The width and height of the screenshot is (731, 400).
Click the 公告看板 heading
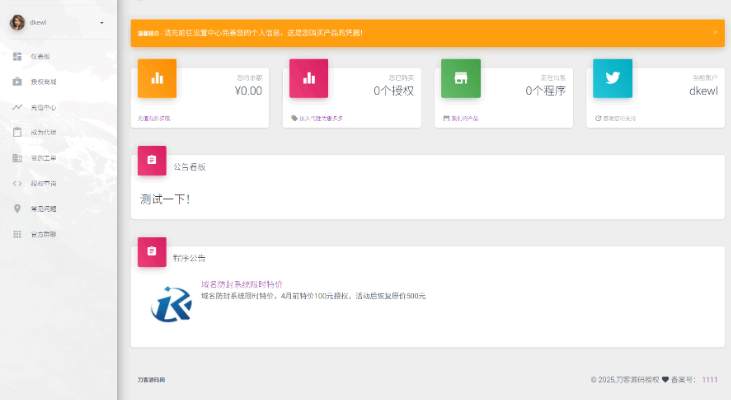pos(189,167)
